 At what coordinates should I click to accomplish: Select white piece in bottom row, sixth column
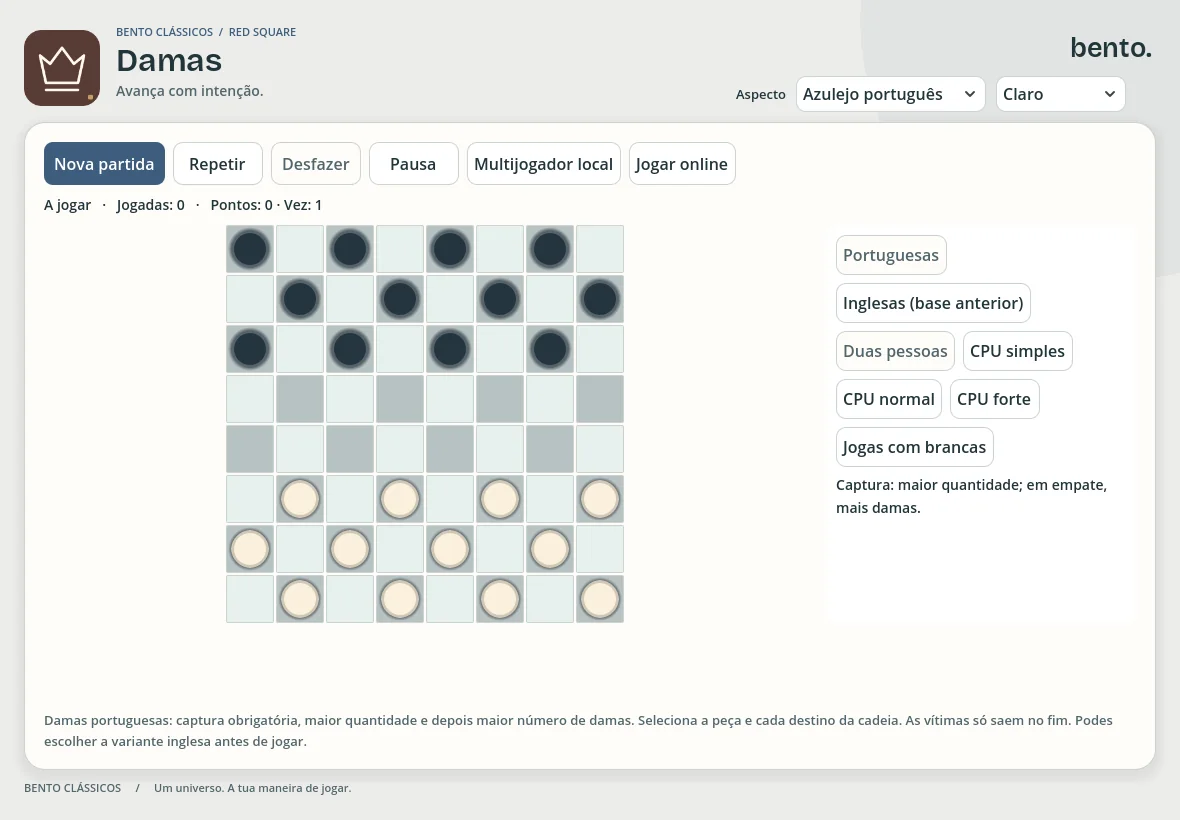coord(500,599)
